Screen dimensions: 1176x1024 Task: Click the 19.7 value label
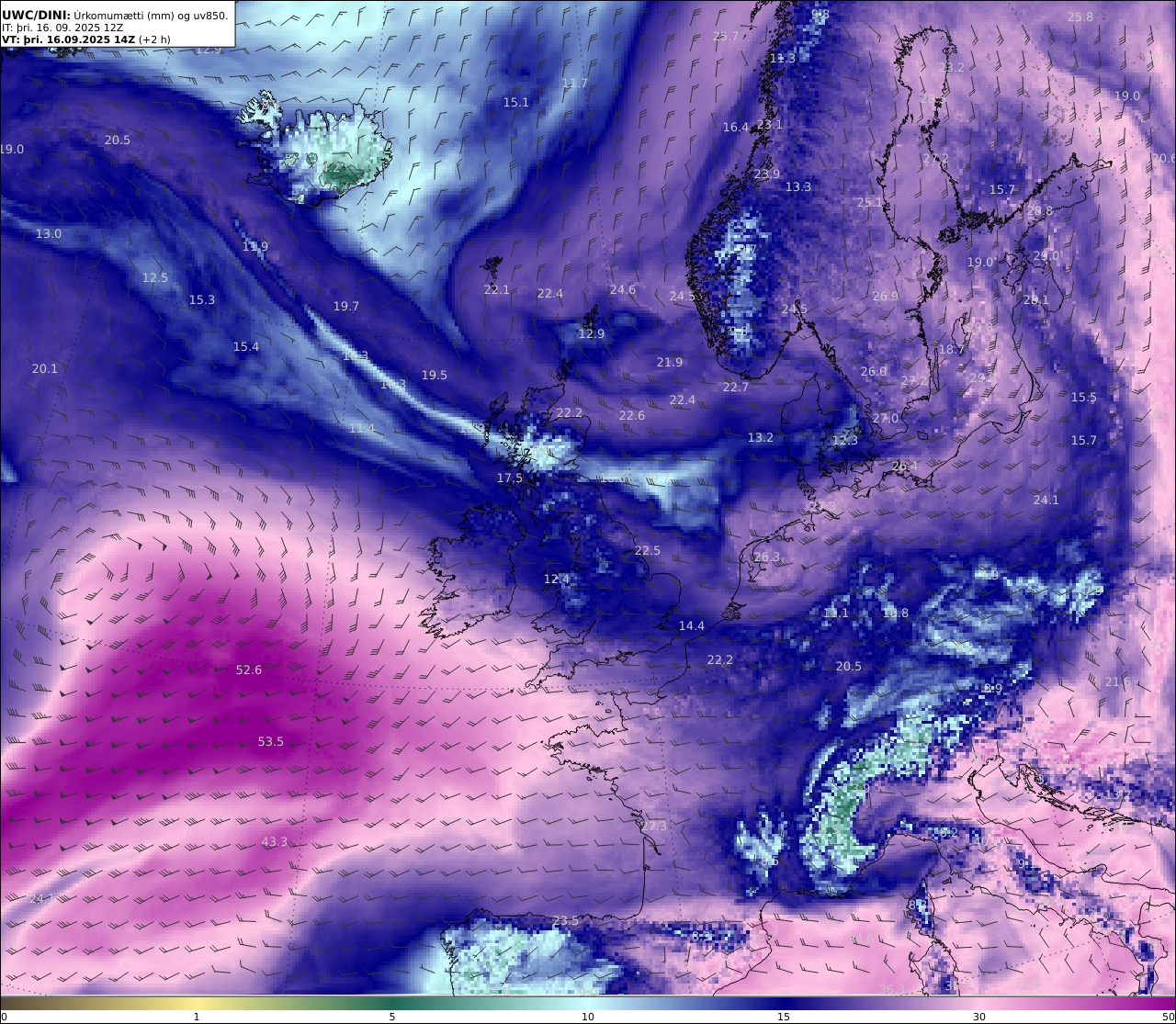click(x=346, y=307)
